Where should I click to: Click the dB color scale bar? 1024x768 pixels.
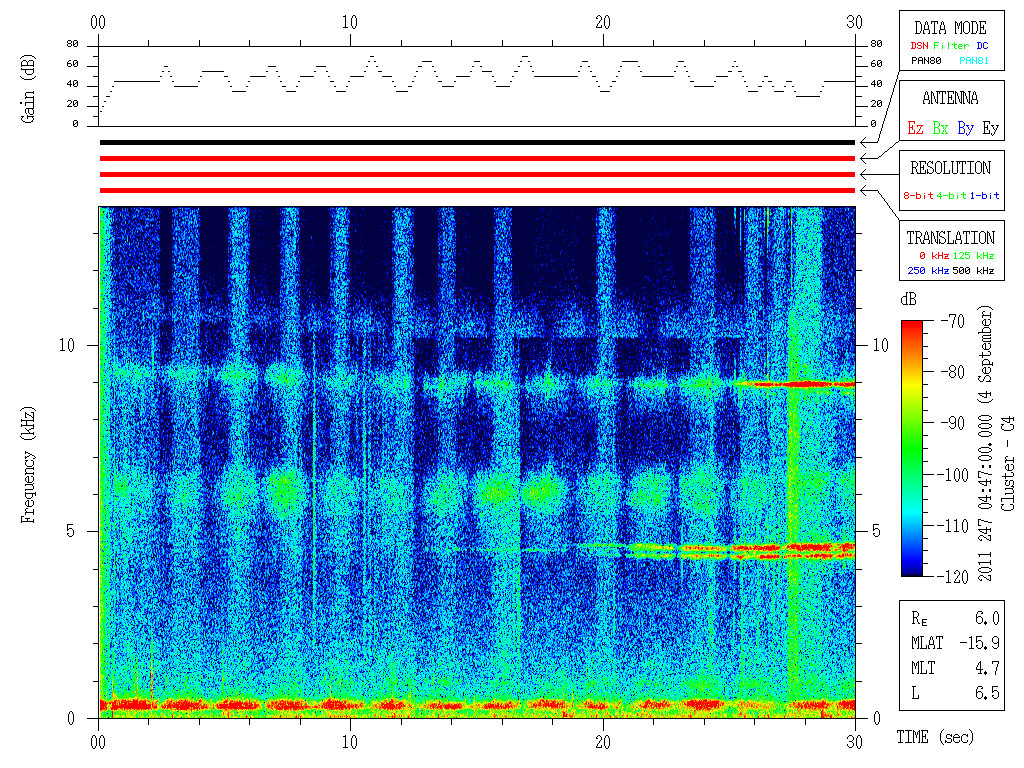click(912, 448)
